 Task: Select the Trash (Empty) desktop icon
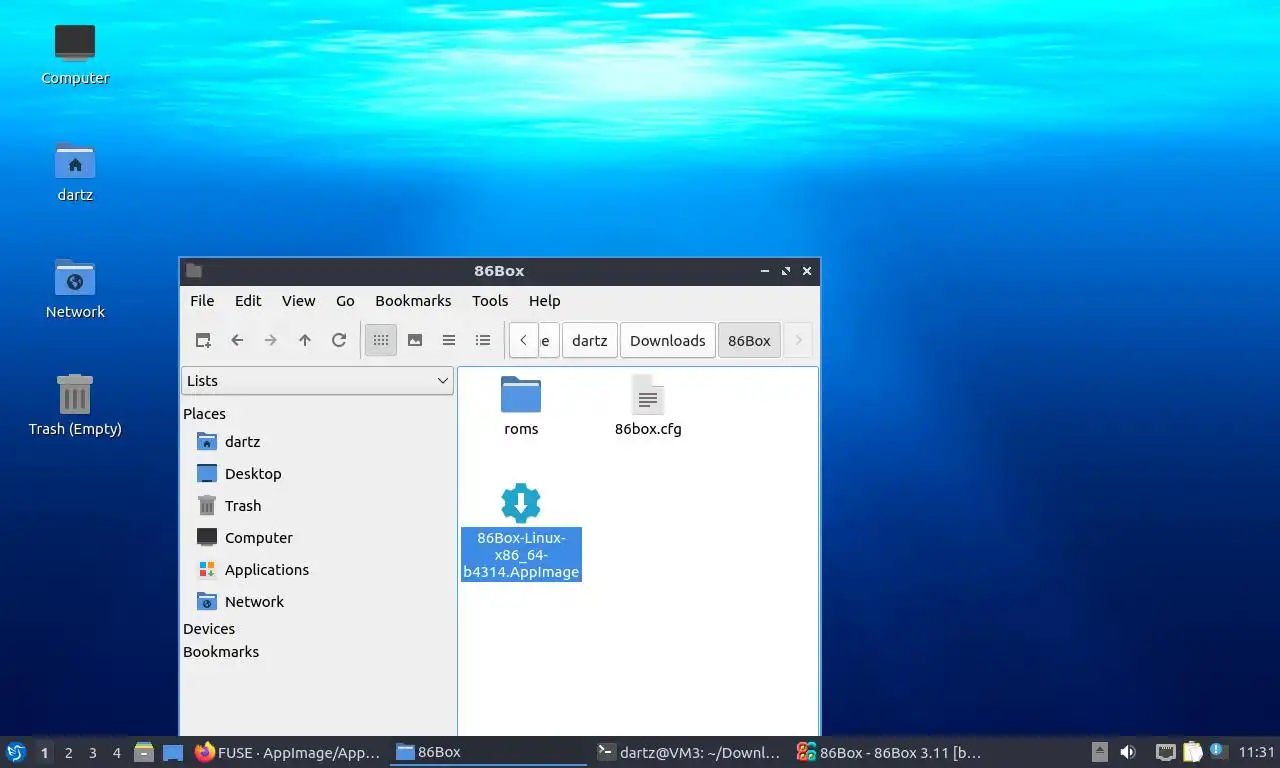pos(75,404)
